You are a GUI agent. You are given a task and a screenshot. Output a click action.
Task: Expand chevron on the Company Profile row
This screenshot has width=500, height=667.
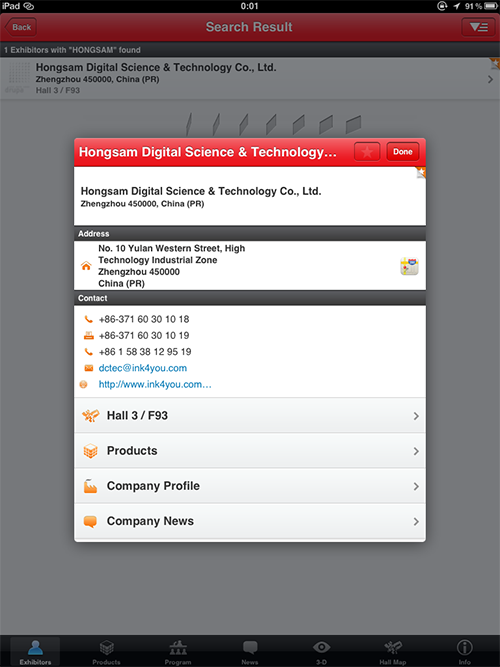416,487
